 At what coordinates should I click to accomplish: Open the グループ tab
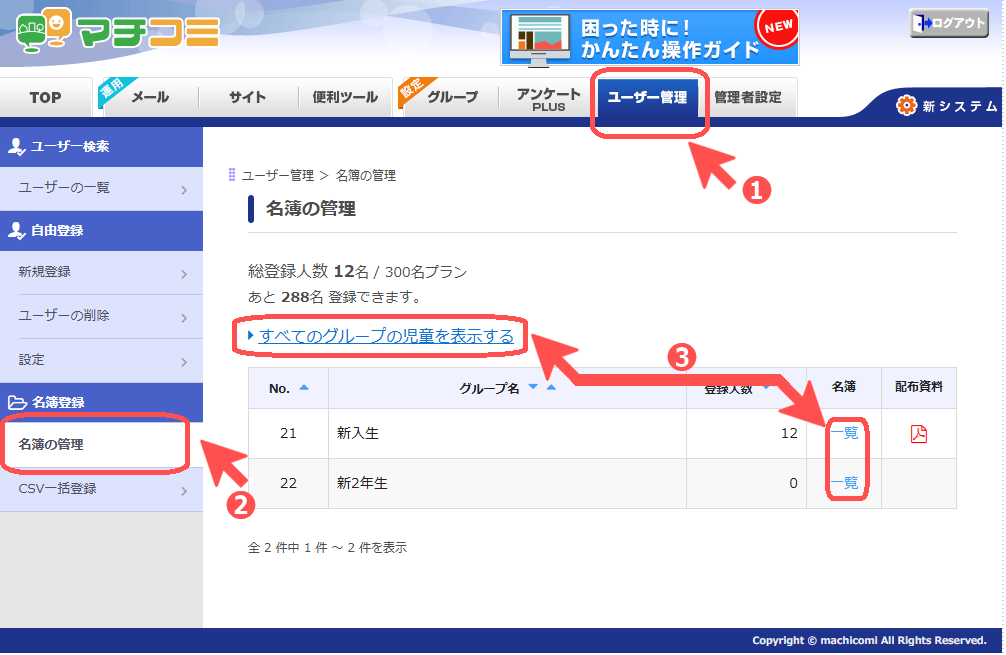452,98
